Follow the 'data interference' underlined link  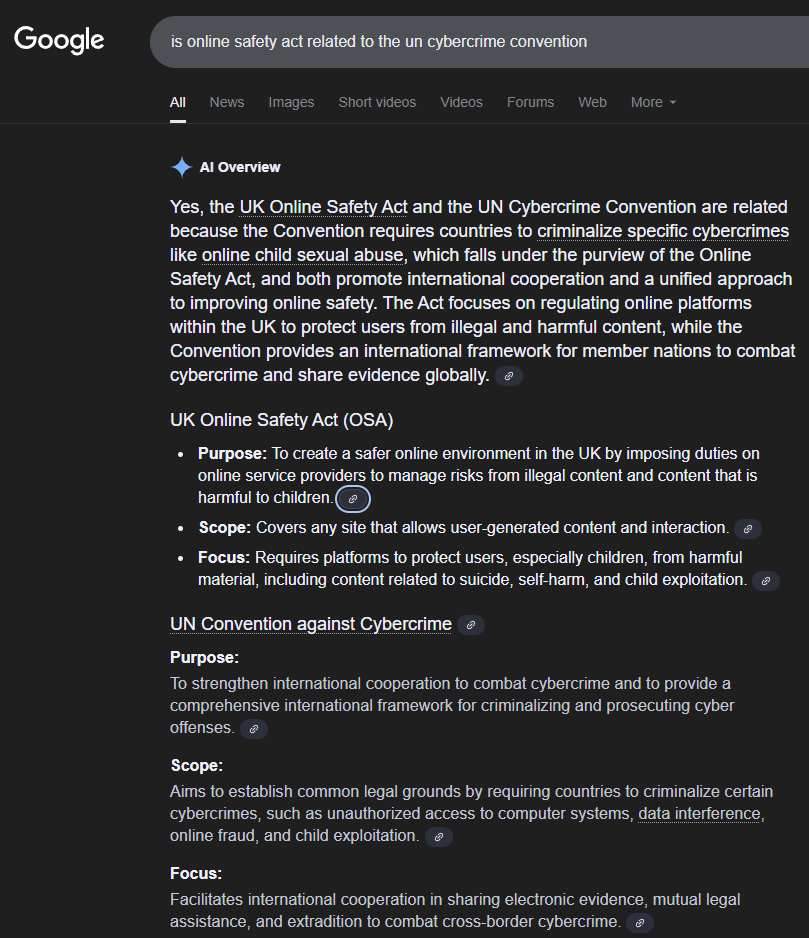pos(699,814)
